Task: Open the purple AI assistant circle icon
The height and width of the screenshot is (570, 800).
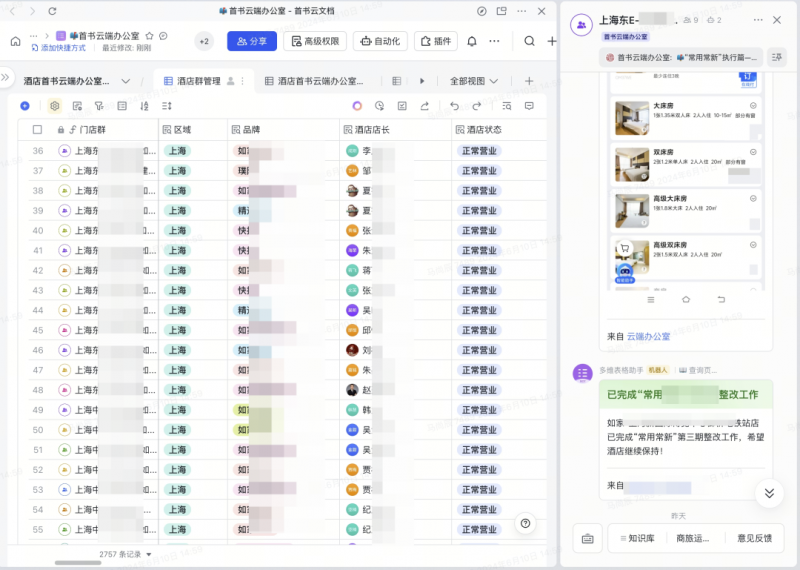Action: click(x=357, y=106)
